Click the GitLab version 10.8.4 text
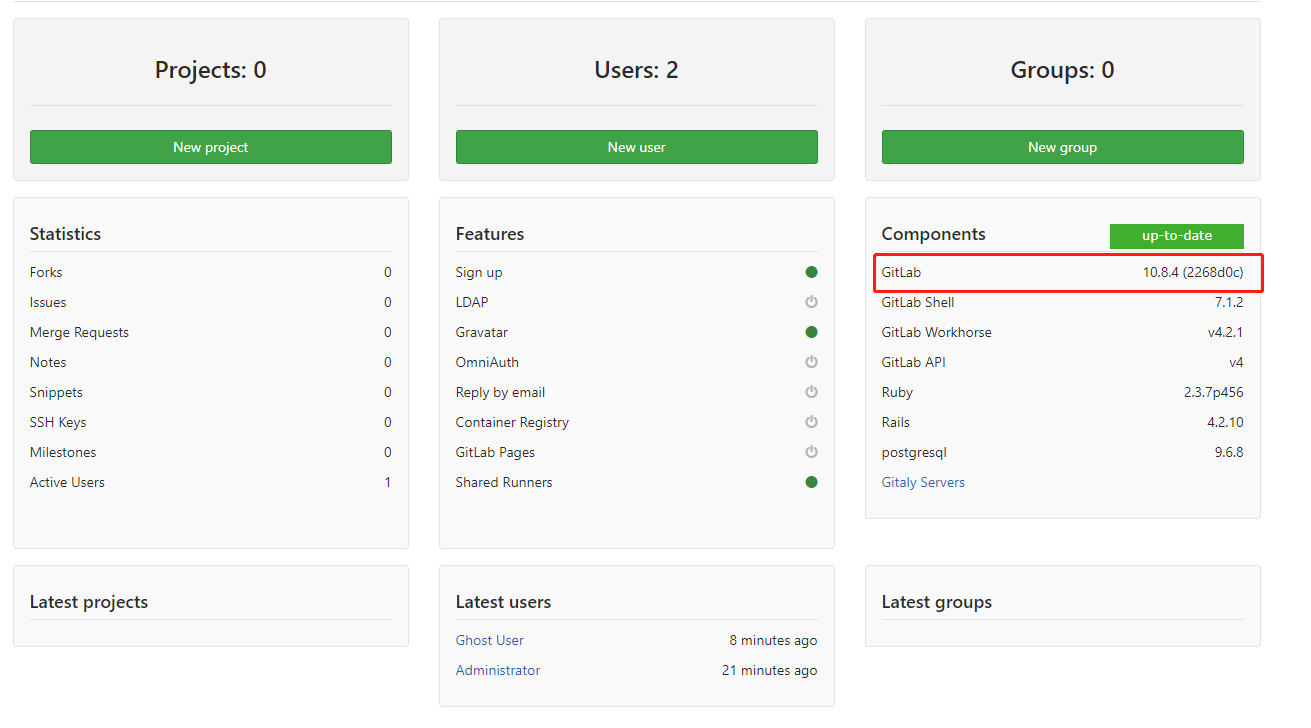Viewport: 1311px width, 728px height. 1193,272
